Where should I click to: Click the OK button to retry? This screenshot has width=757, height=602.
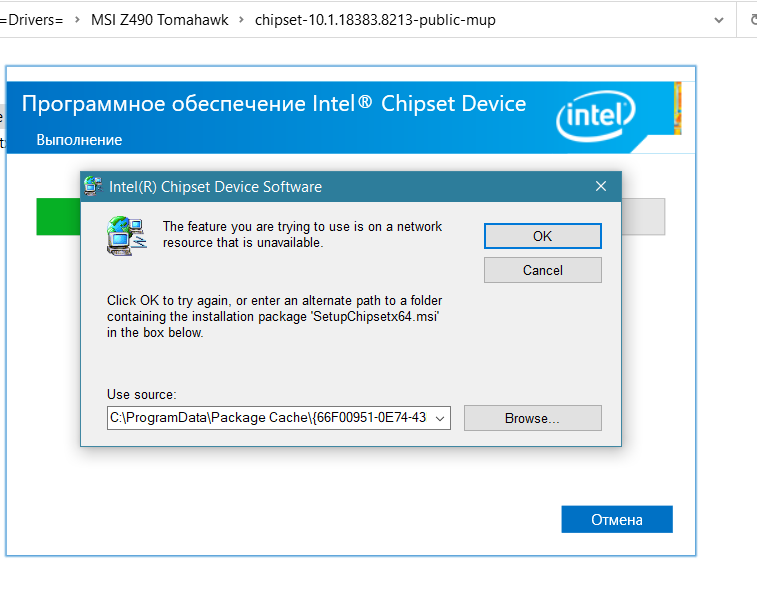(543, 236)
